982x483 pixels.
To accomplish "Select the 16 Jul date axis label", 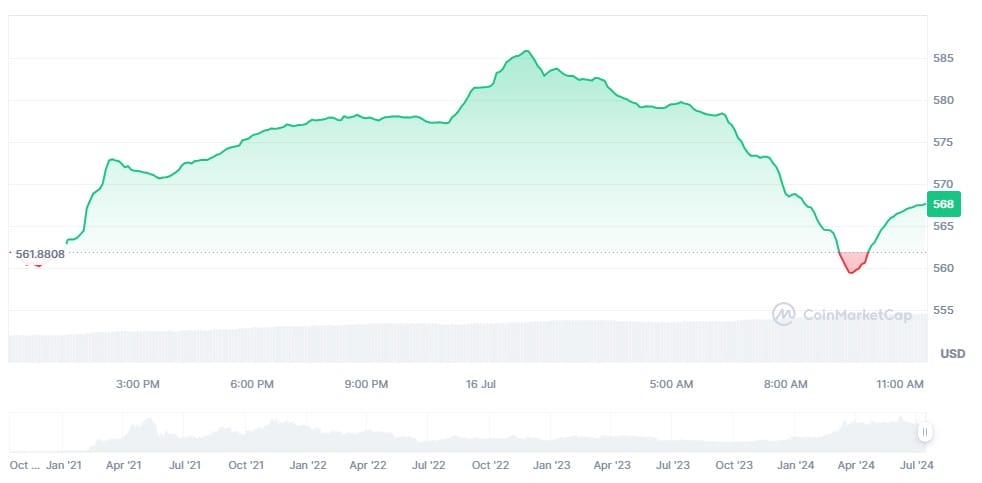I will [x=481, y=384].
